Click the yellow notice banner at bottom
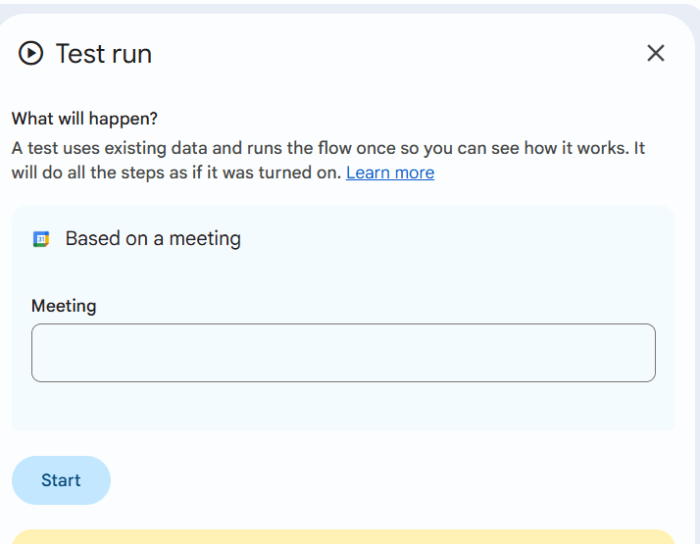Screen dimensions: 700x544 [x=343, y=537]
